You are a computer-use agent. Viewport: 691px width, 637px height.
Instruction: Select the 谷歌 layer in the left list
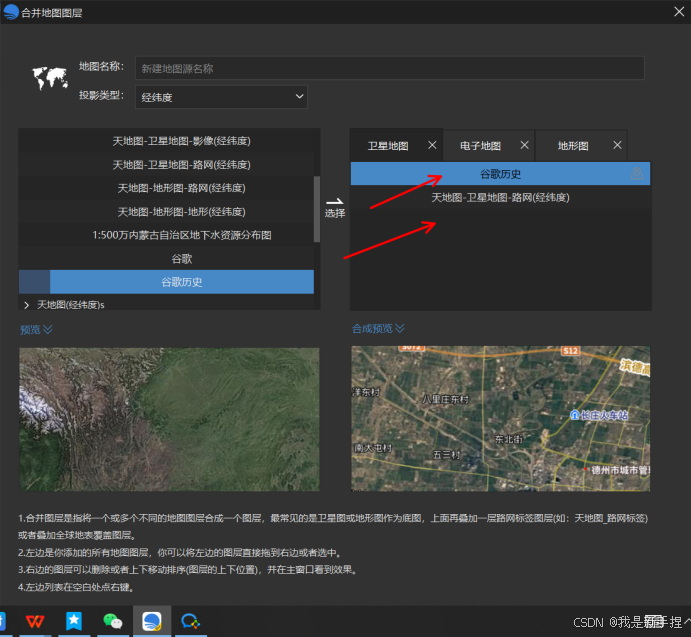[x=166, y=259]
